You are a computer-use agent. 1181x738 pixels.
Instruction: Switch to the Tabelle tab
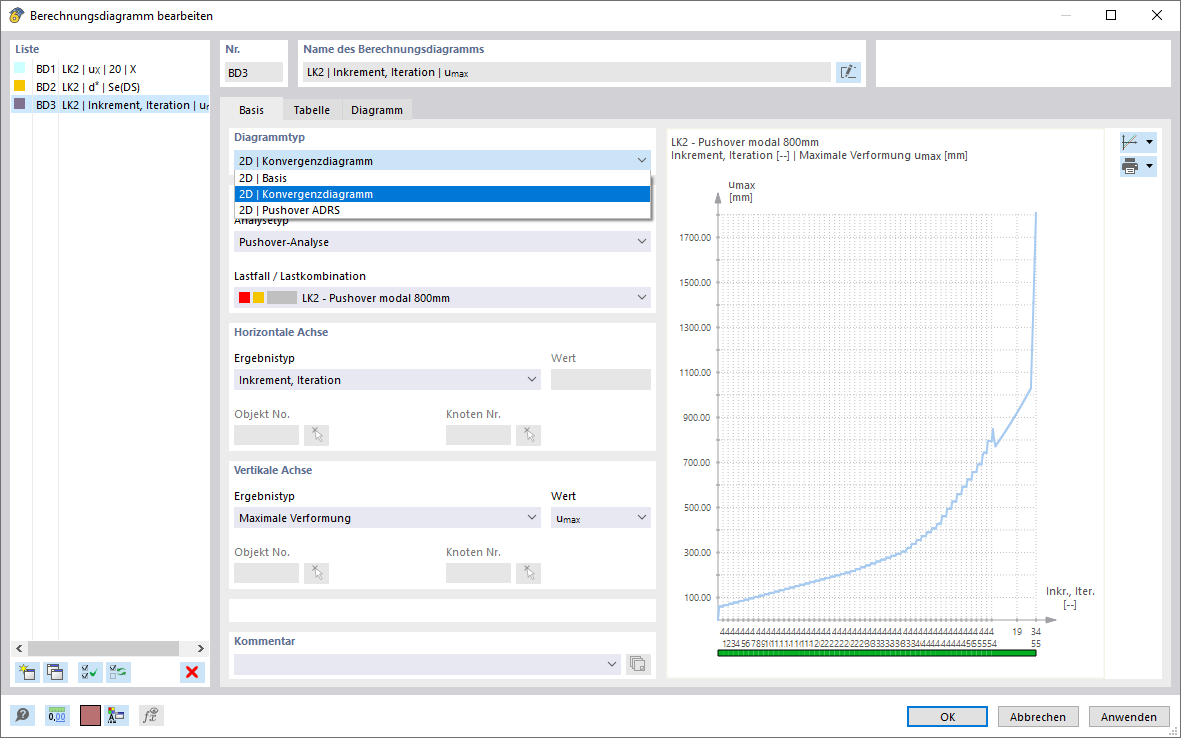[312, 110]
